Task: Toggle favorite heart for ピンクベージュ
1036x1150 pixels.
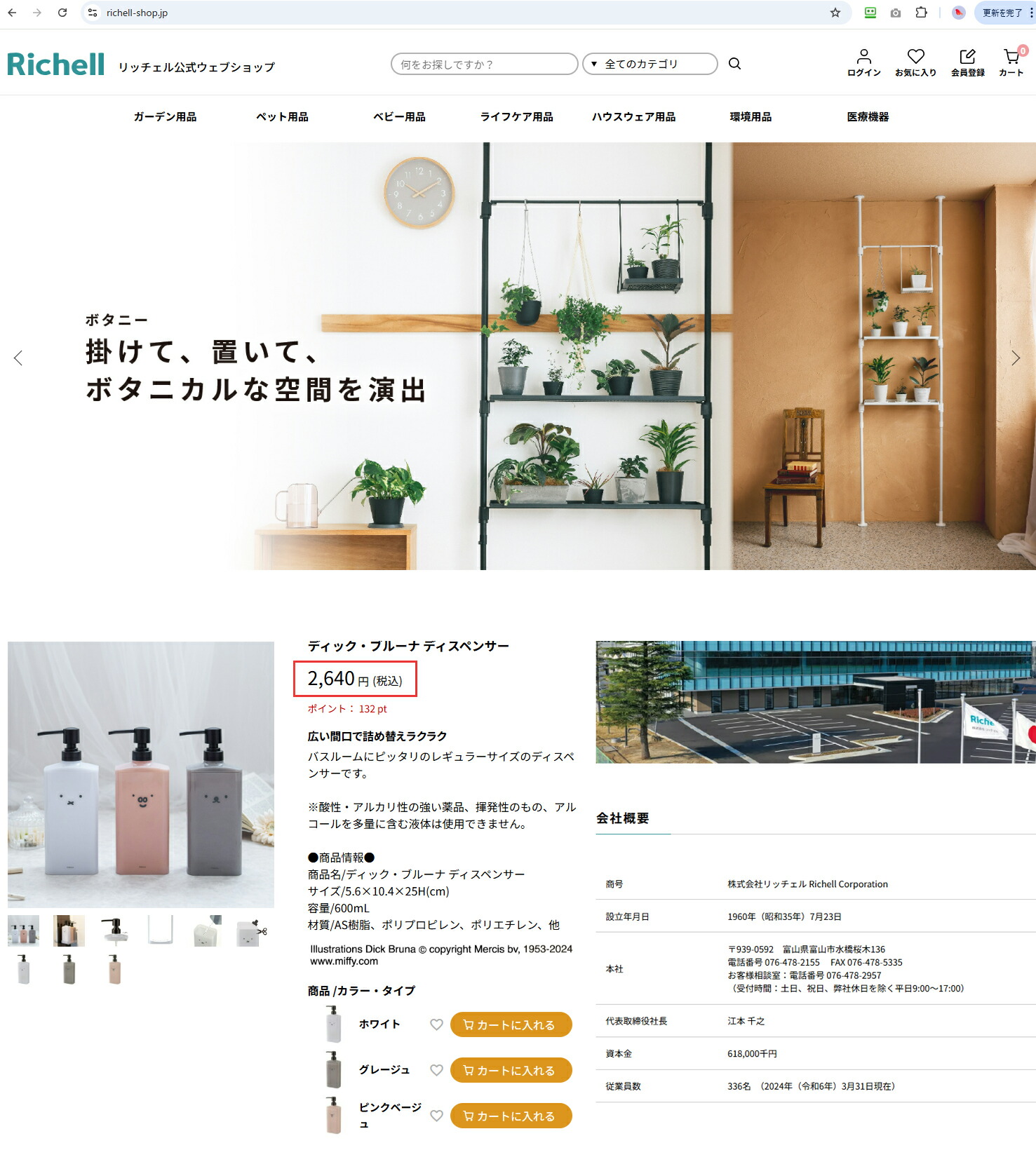Action: [436, 1116]
